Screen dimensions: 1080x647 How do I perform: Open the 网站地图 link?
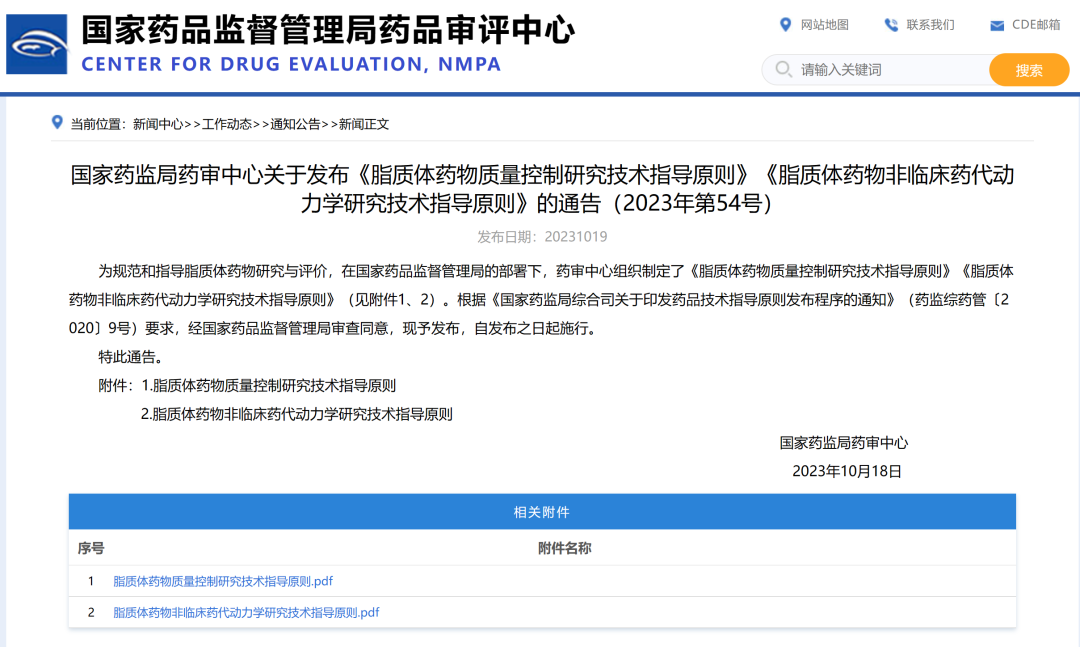point(824,25)
